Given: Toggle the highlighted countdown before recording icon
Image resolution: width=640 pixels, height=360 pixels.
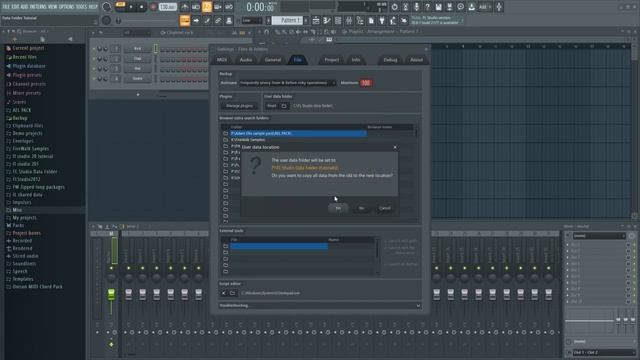Looking at the screenshot, I should 207,7.
